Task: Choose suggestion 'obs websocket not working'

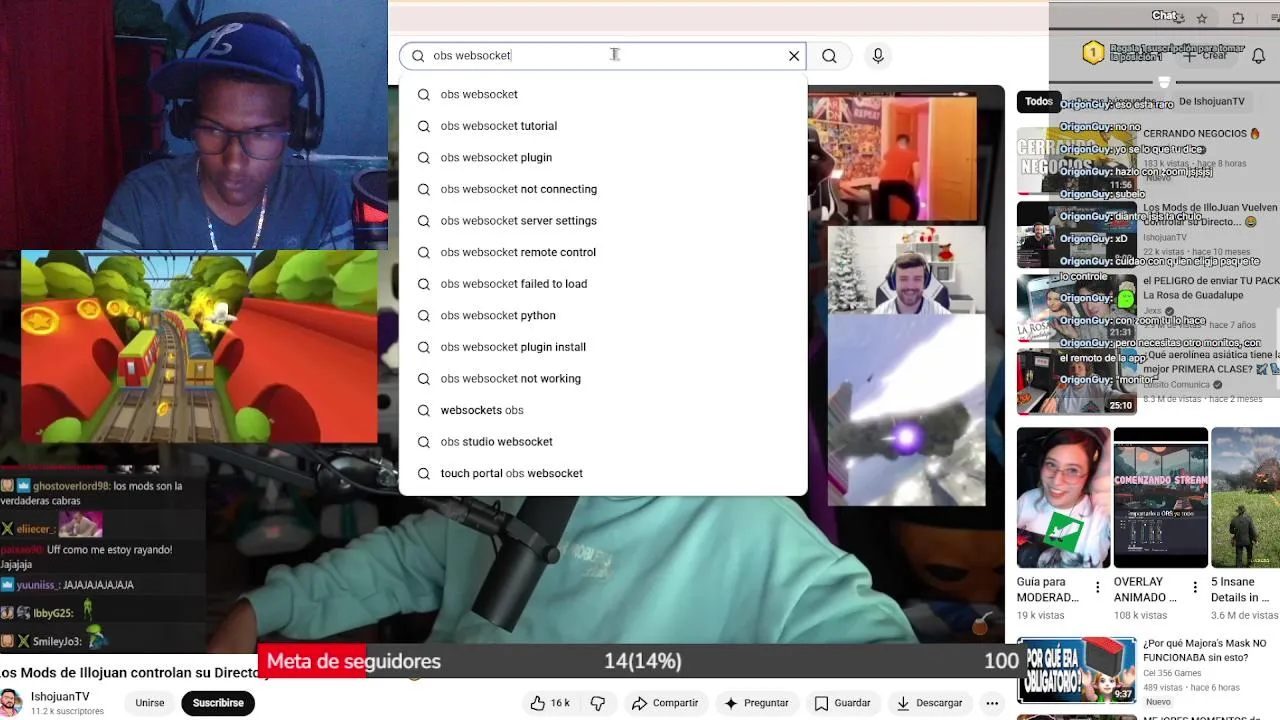Action: pos(603,378)
